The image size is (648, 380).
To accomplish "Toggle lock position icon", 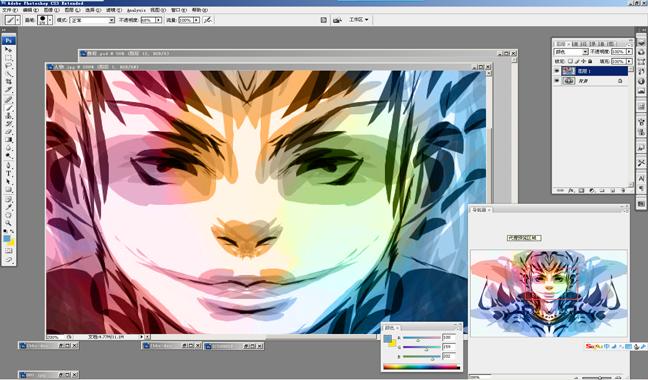I will pos(584,61).
